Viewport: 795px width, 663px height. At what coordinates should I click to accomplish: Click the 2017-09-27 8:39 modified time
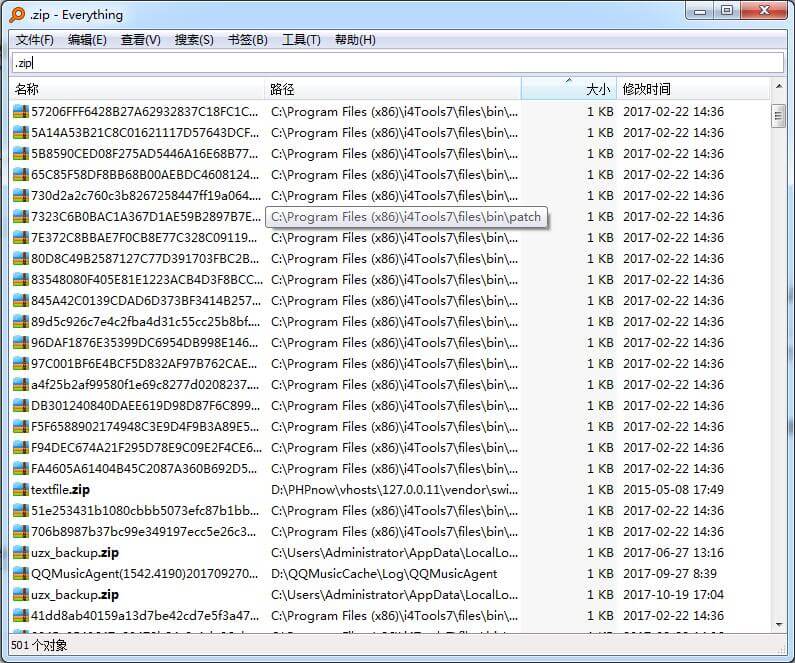point(670,574)
